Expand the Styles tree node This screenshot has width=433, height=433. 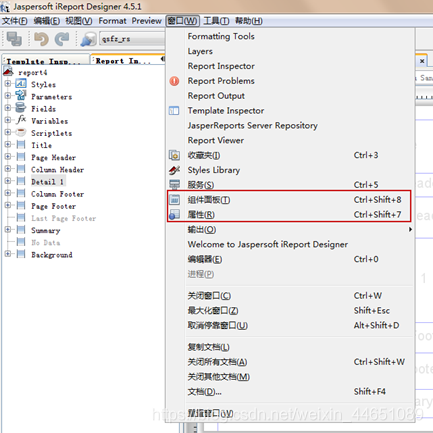(x=8, y=84)
